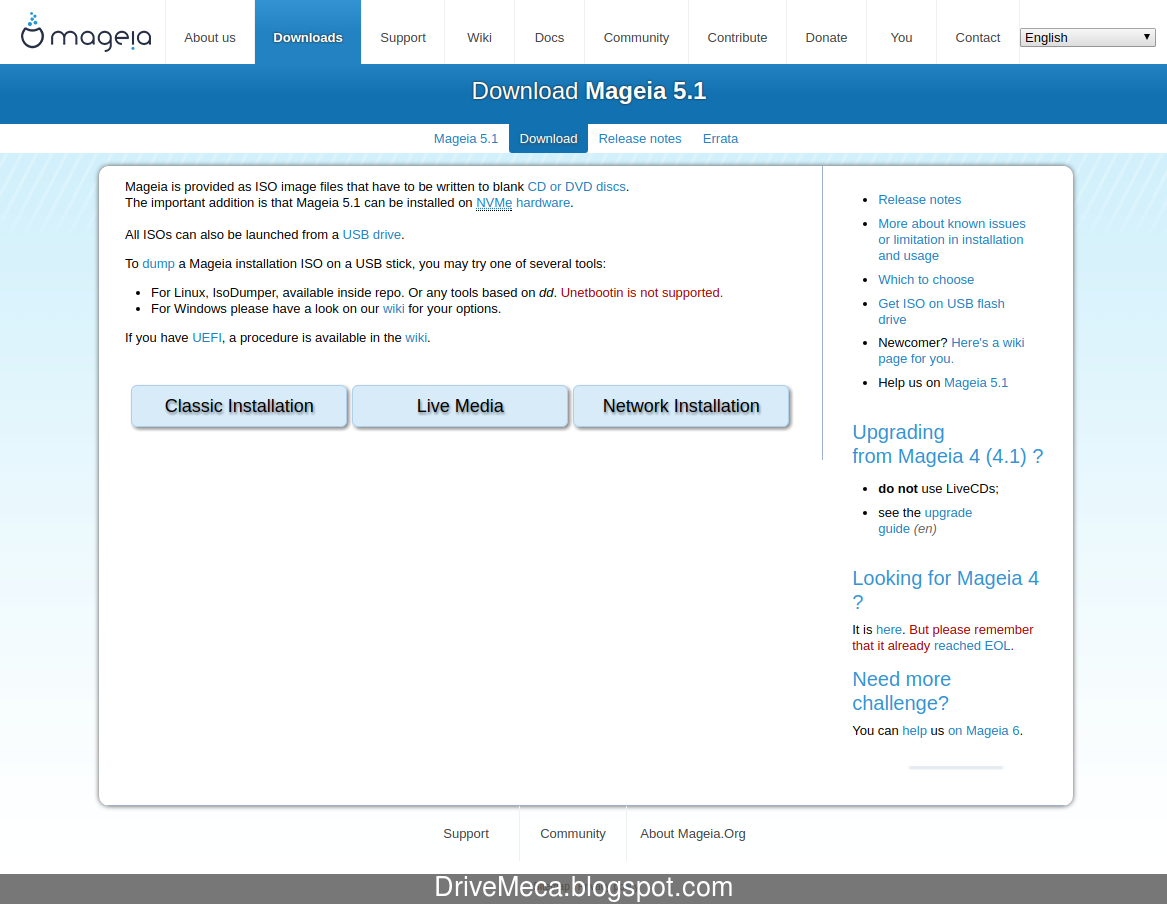Select the Live Media option
1167x904 pixels.
[x=459, y=405]
